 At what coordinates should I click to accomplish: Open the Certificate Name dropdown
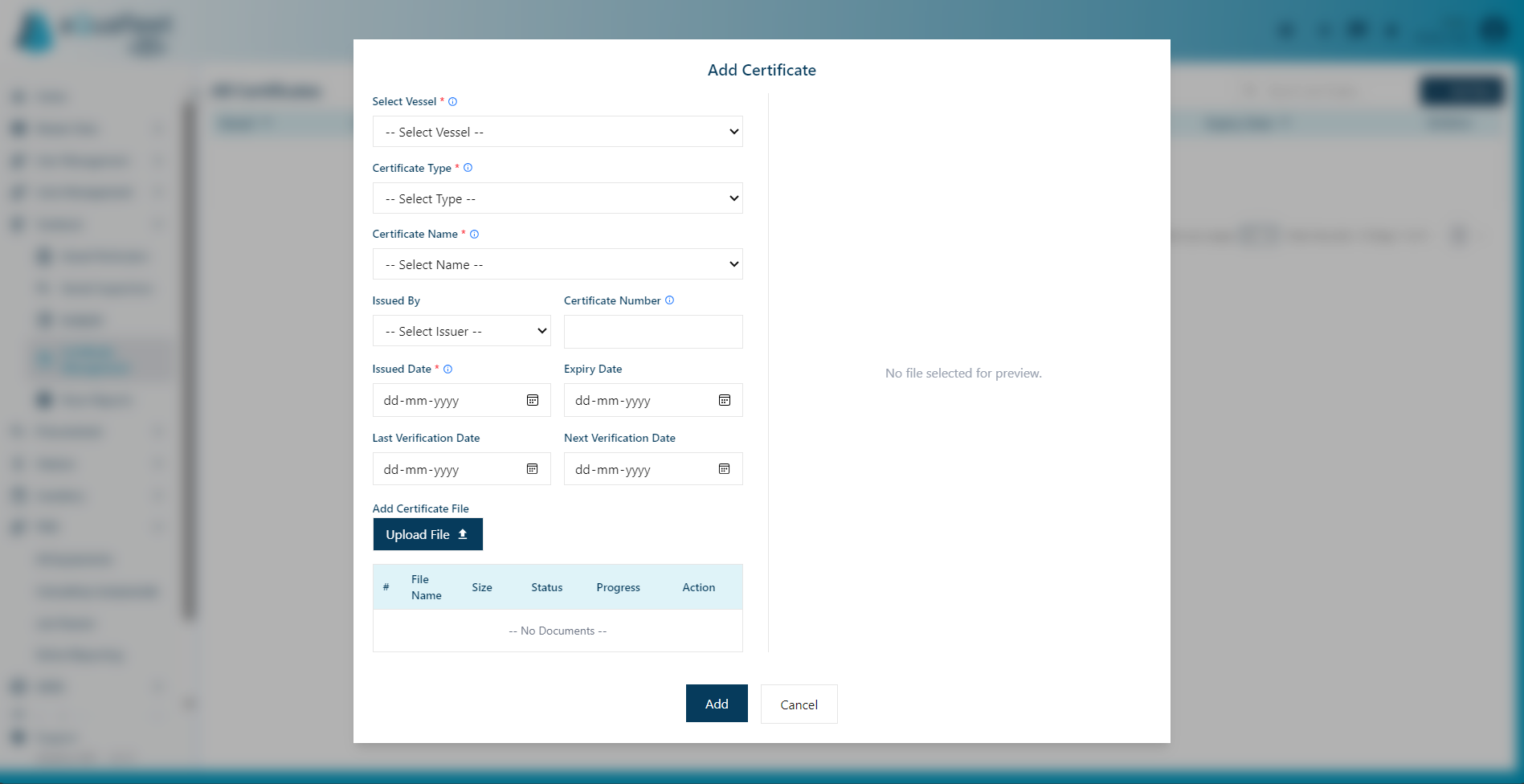(x=557, y=263)
